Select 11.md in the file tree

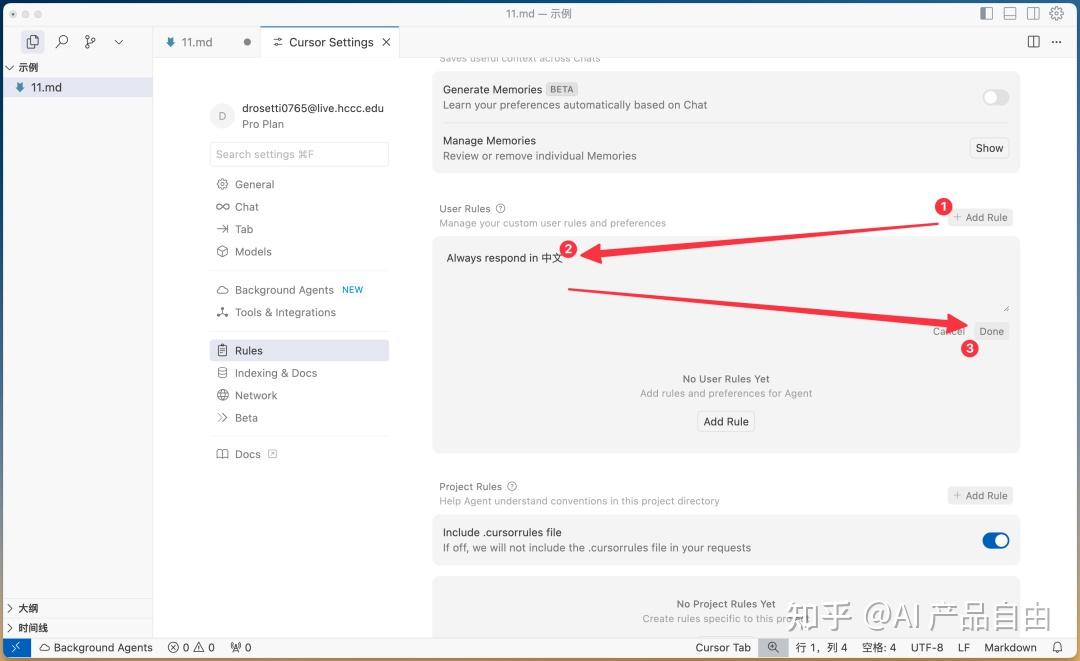point(77,87)
